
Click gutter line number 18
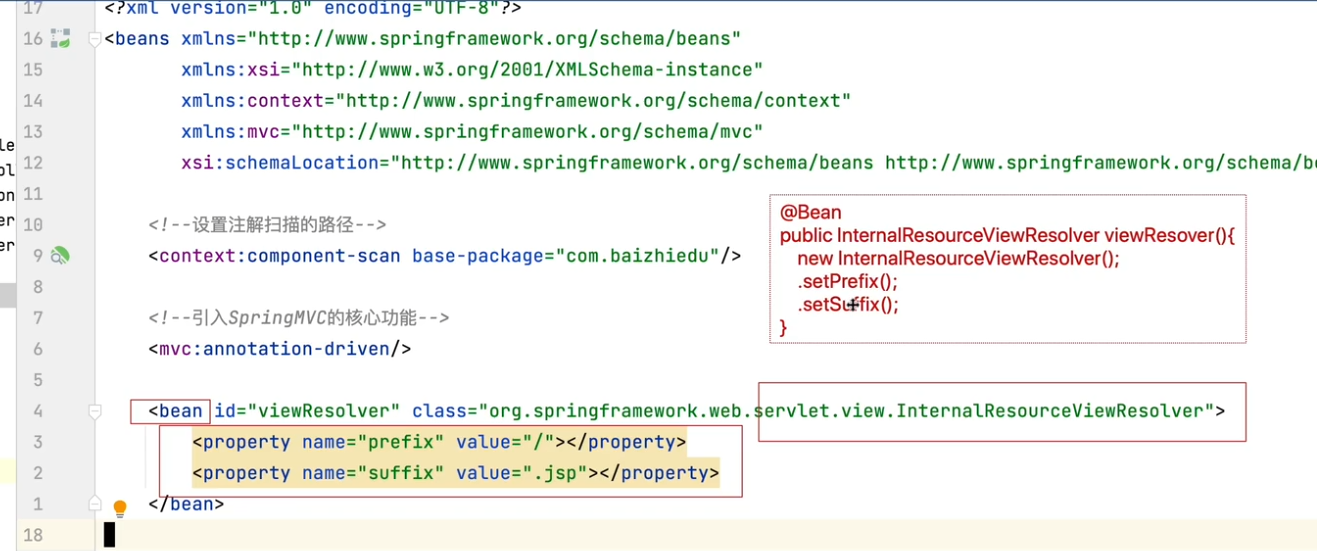click(x=33, y=535)
